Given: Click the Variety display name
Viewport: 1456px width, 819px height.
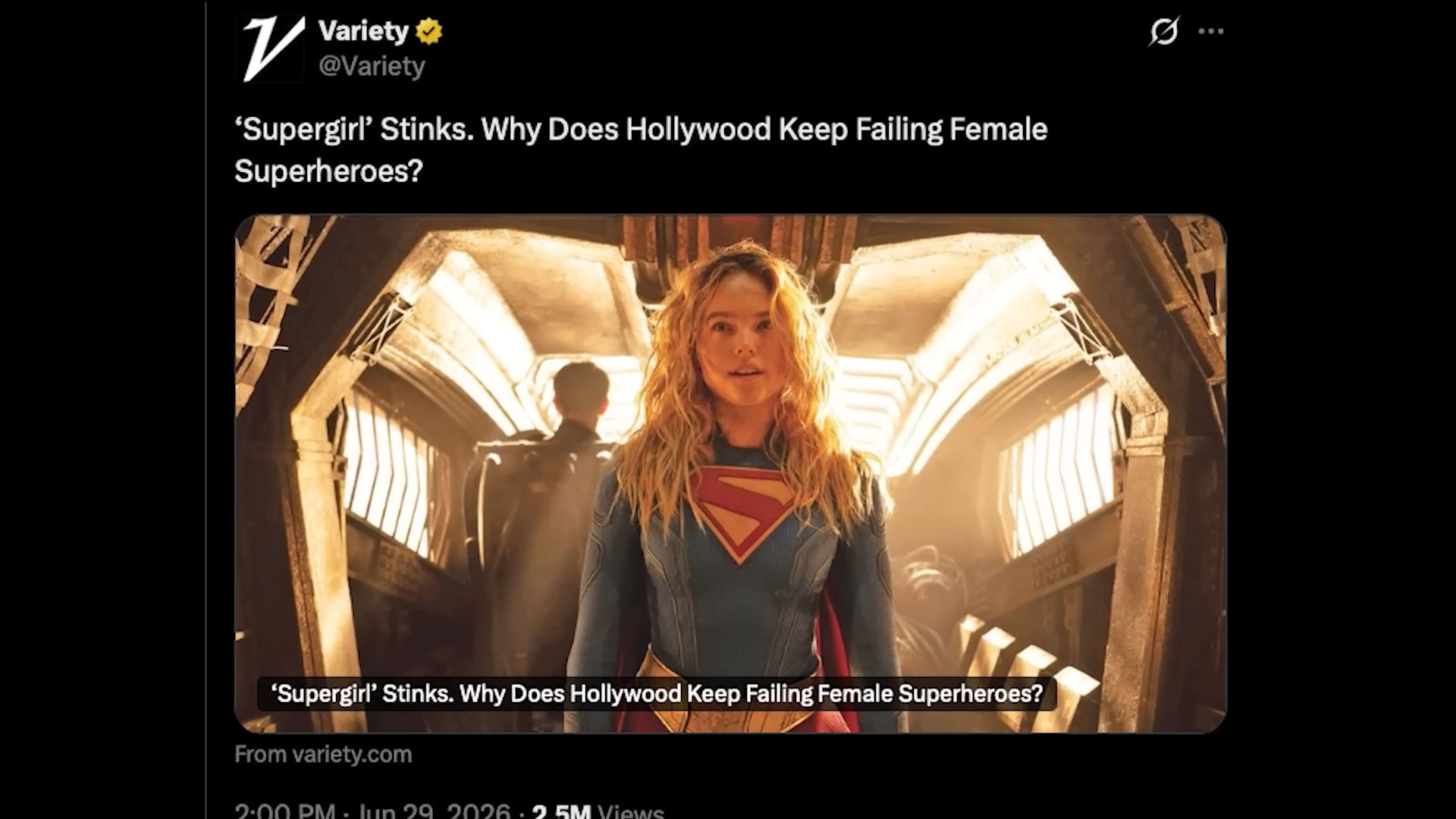Looking at the screenshot, I should pos(363,31).
